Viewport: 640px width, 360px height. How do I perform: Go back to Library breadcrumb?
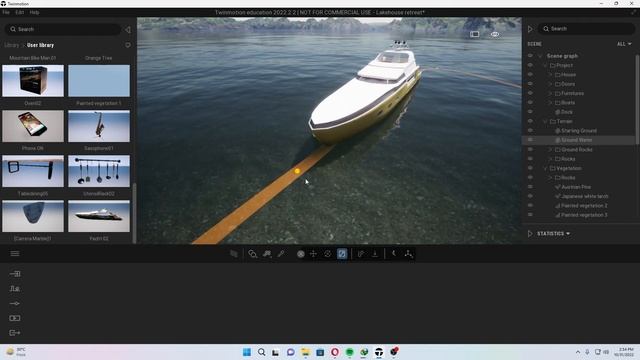point(11,45)
